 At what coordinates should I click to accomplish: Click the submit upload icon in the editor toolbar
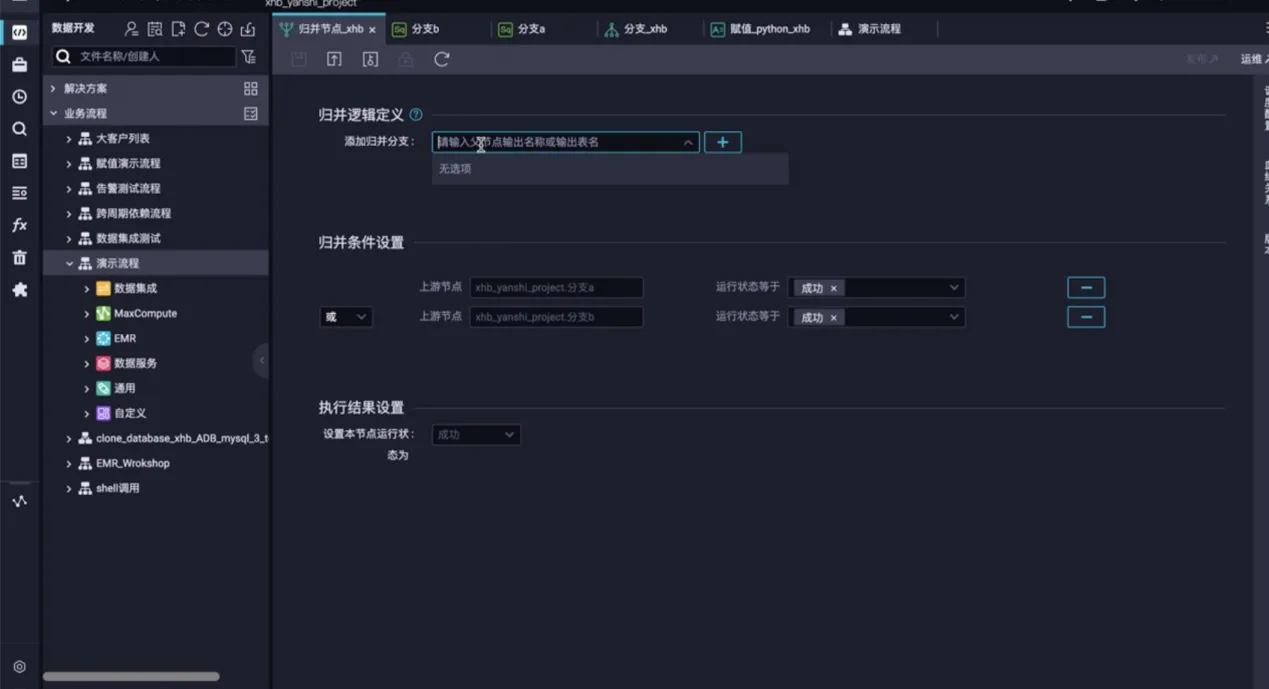click(x=334, y=60)
